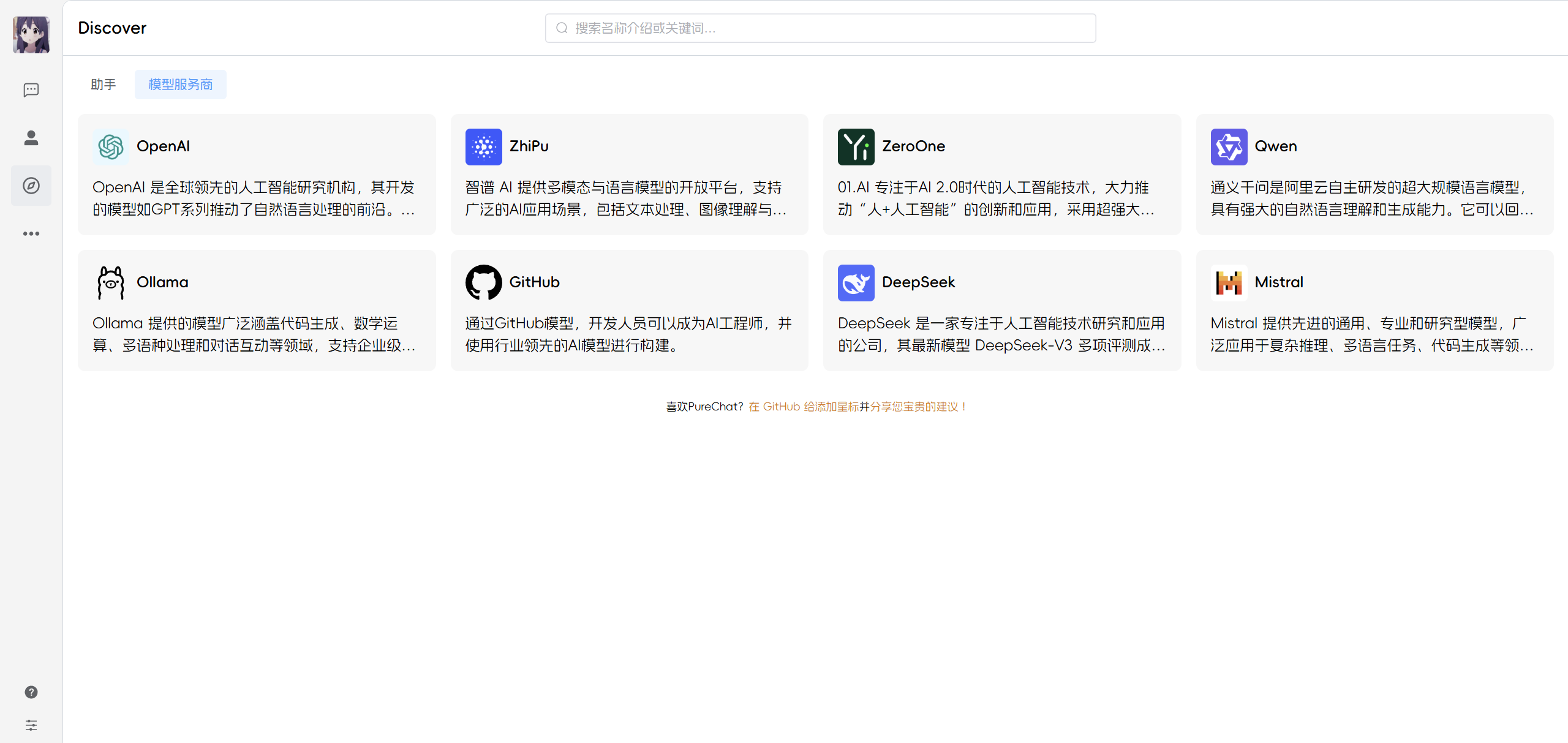The width and height of the screenshot is (1568, 743).
Task: Click the 在 GitHub 给添加星标 link
Action: pyautogui.click(x=803, y=407)
